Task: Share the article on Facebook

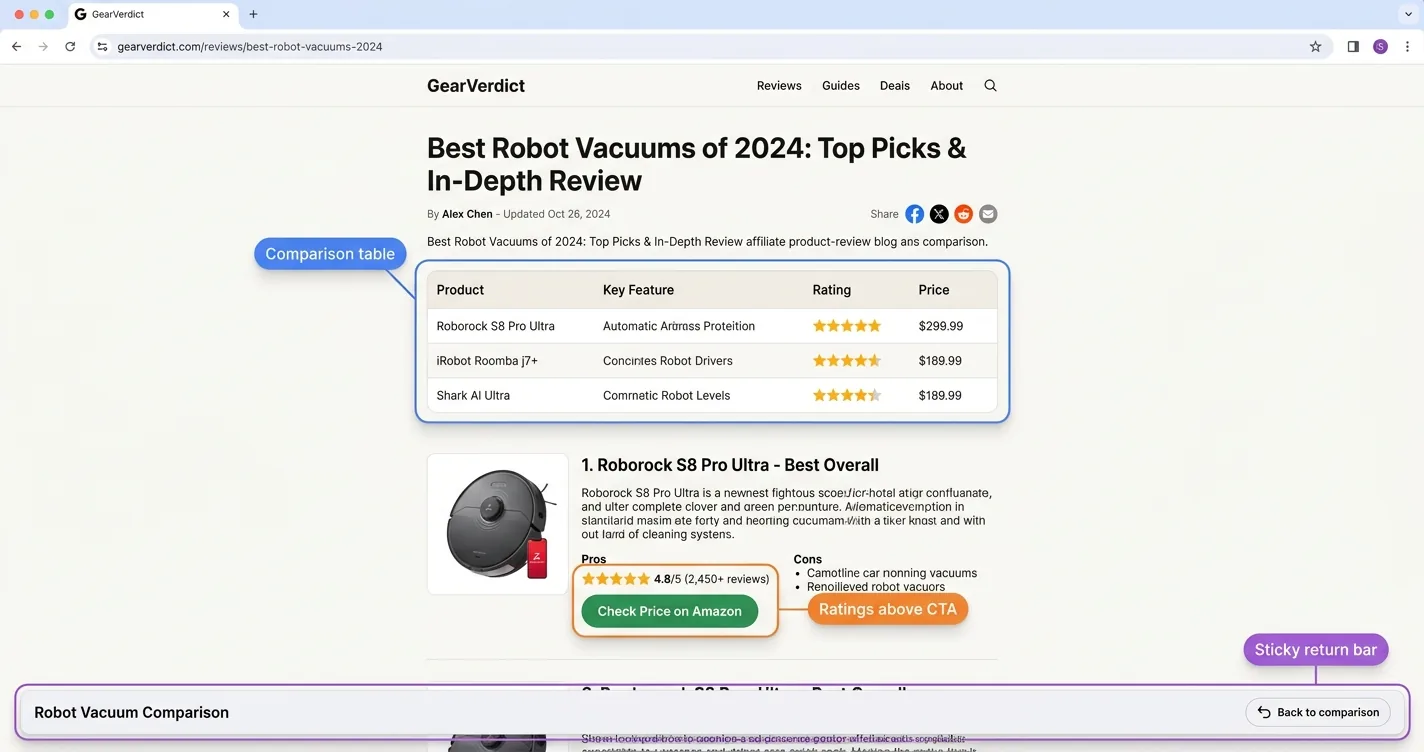Action: [914, 214]
